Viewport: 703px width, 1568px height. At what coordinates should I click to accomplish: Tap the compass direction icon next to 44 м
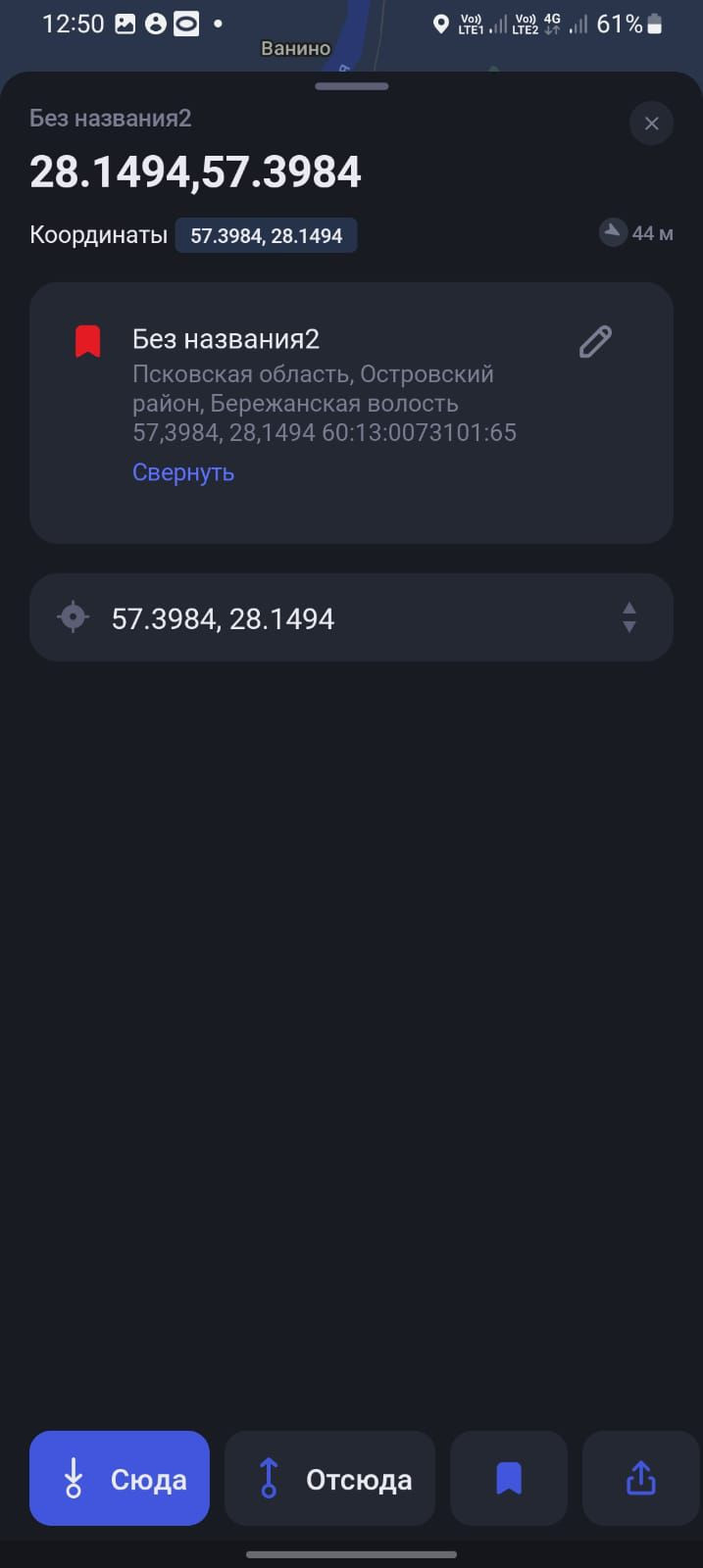[613, 233]
